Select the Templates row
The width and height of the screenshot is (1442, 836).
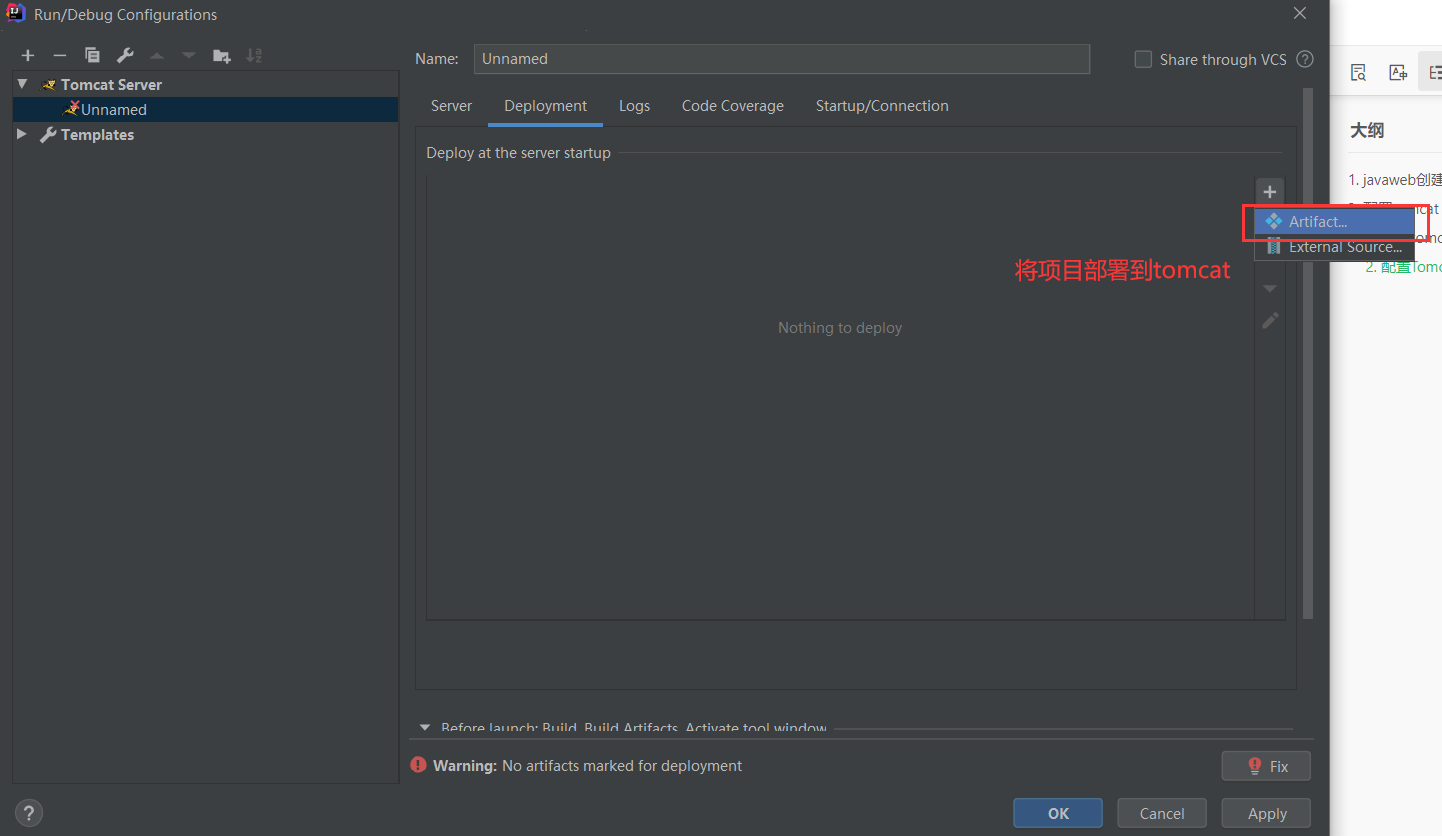205,134
